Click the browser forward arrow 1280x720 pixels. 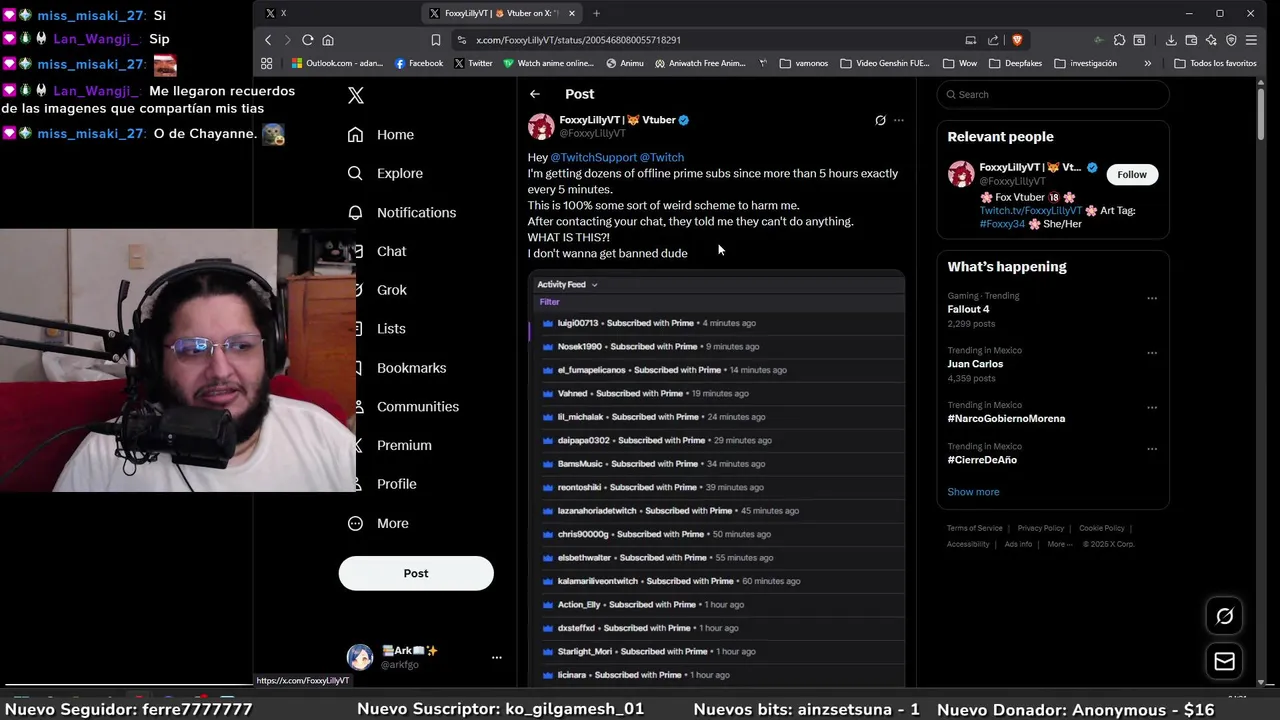pos(287,40)
